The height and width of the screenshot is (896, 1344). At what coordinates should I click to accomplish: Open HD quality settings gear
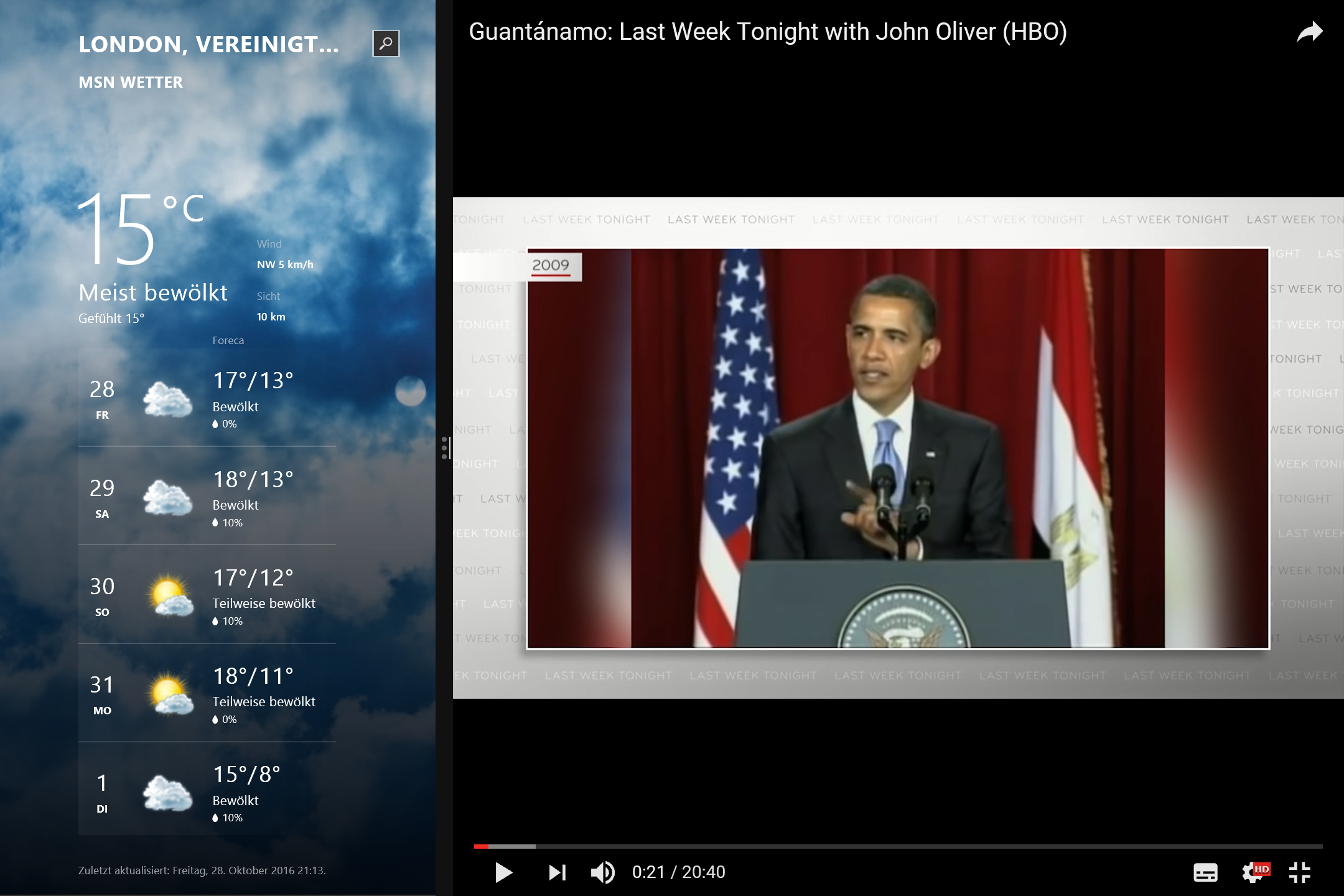point(1253,872)
